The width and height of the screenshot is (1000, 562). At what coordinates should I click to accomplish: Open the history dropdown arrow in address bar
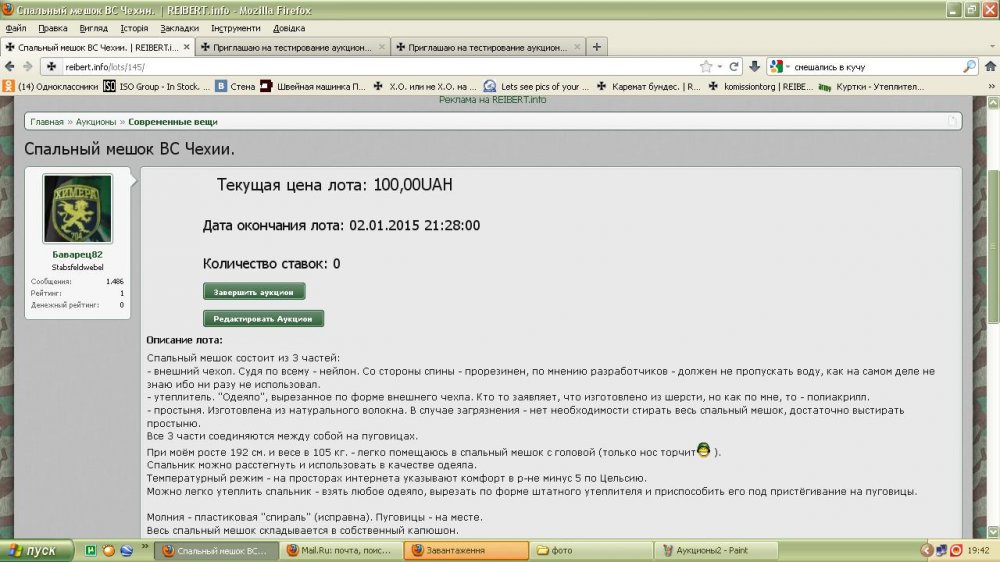[721, 66]
